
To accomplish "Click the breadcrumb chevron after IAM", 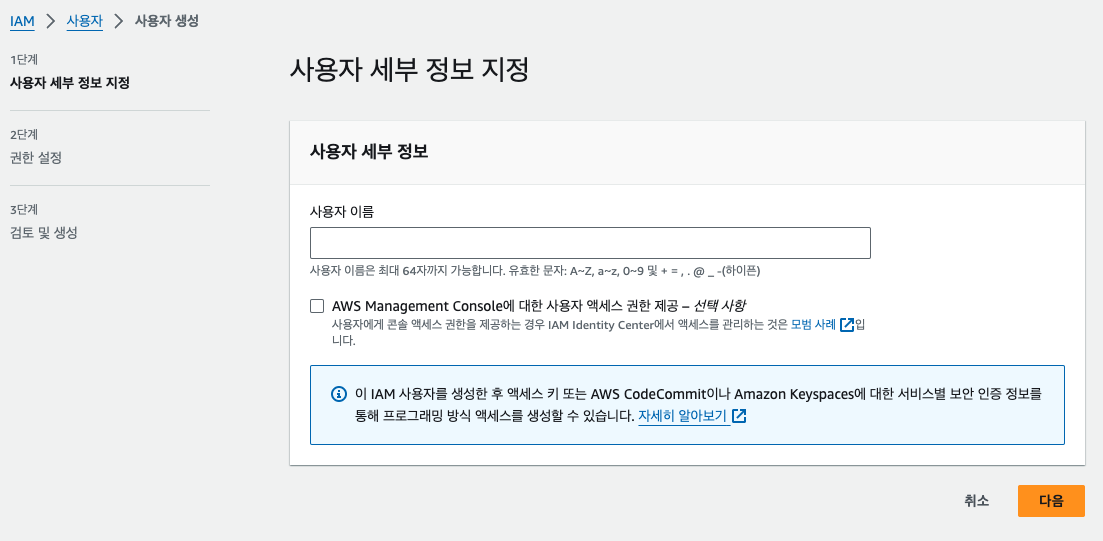I will pos(50,21).
